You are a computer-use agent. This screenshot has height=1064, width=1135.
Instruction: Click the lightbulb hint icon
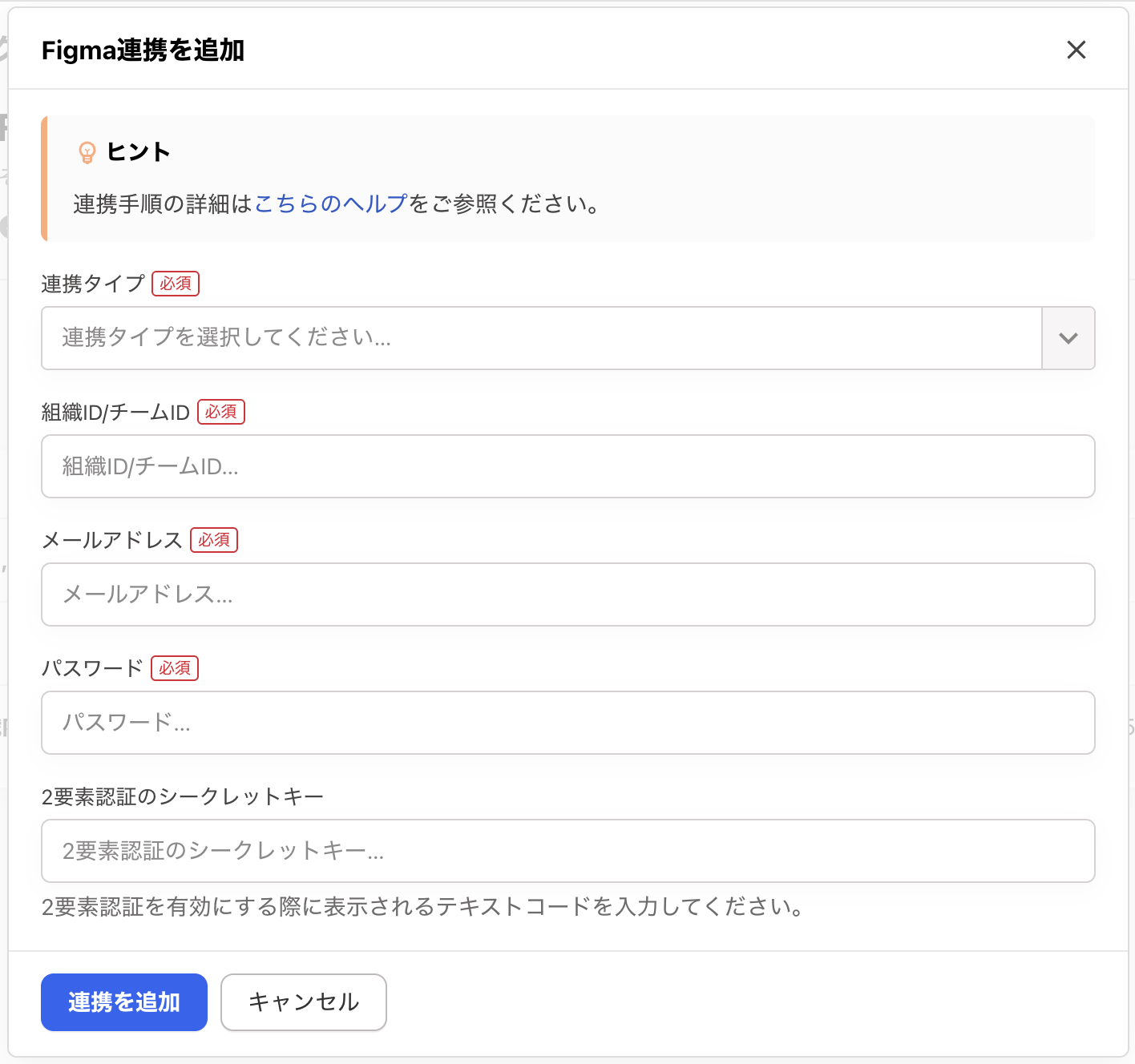click(x=87, y=152)
